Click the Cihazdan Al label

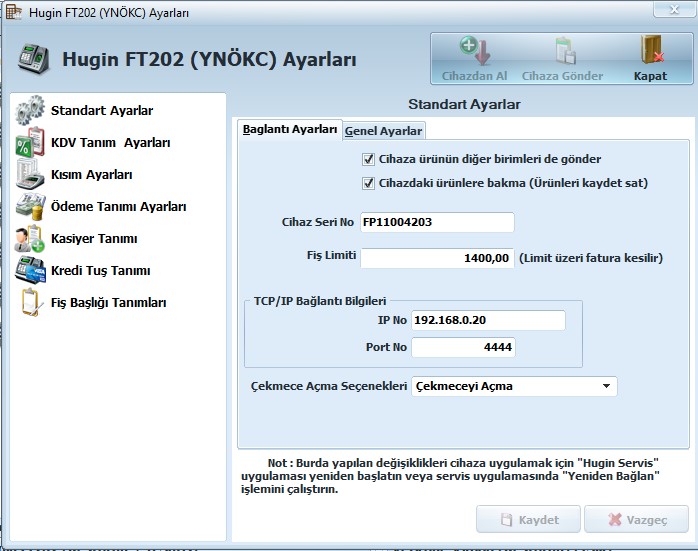point(475,76)
